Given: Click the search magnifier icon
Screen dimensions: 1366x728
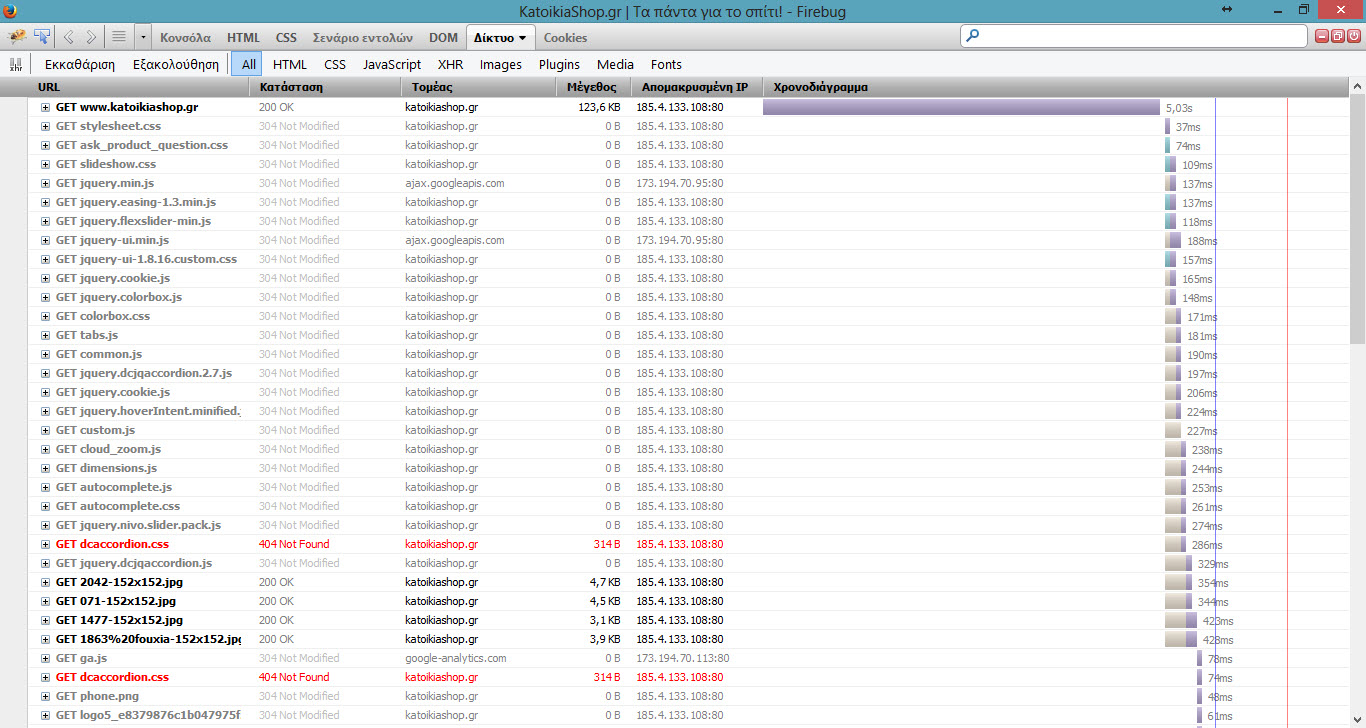Looking at the screenshot, I should 973,36.
